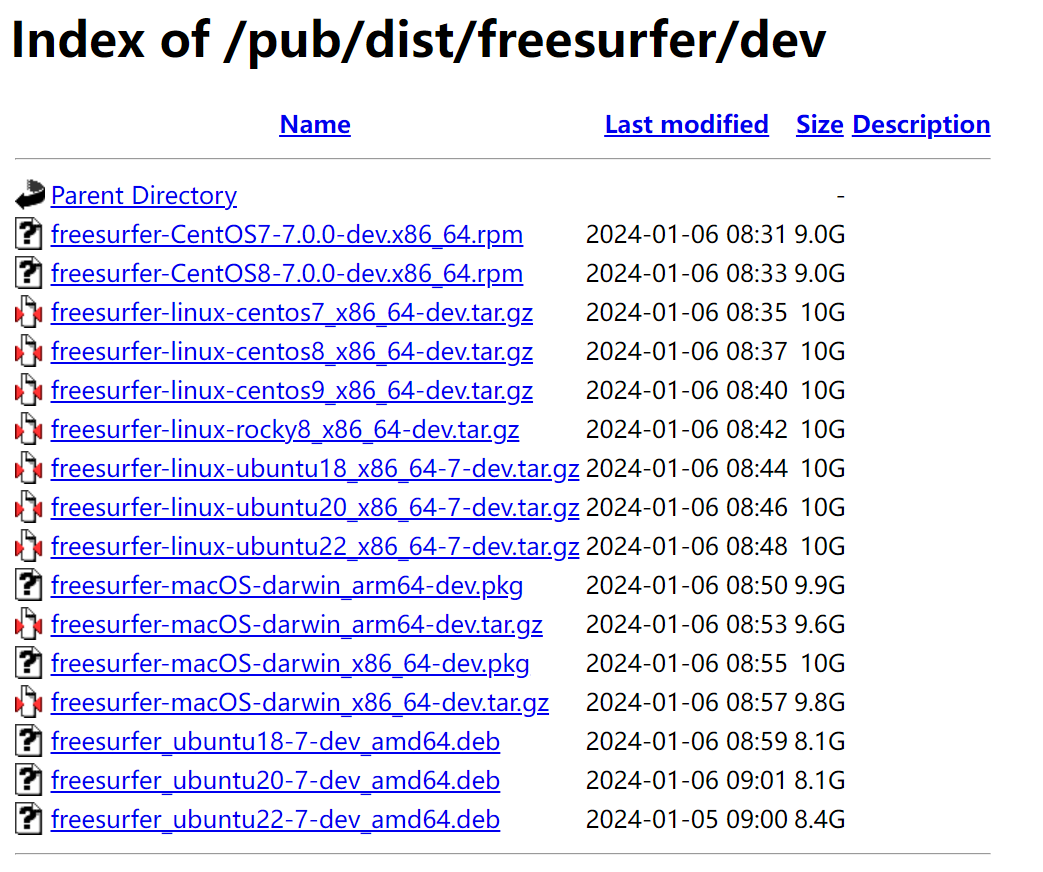This screenshot has height=872, width=1043.
Task: Click the archive icon beside freesurfer-linux-centos9_x86_64-dev.tar.gz
Action: [x=29, y=390]
